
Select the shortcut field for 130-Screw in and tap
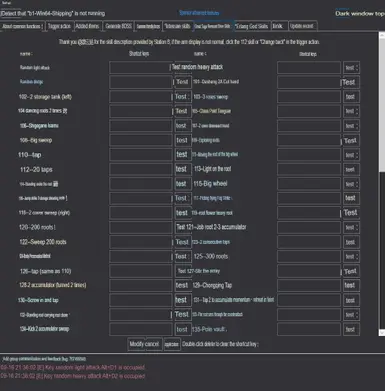[141, 300]
